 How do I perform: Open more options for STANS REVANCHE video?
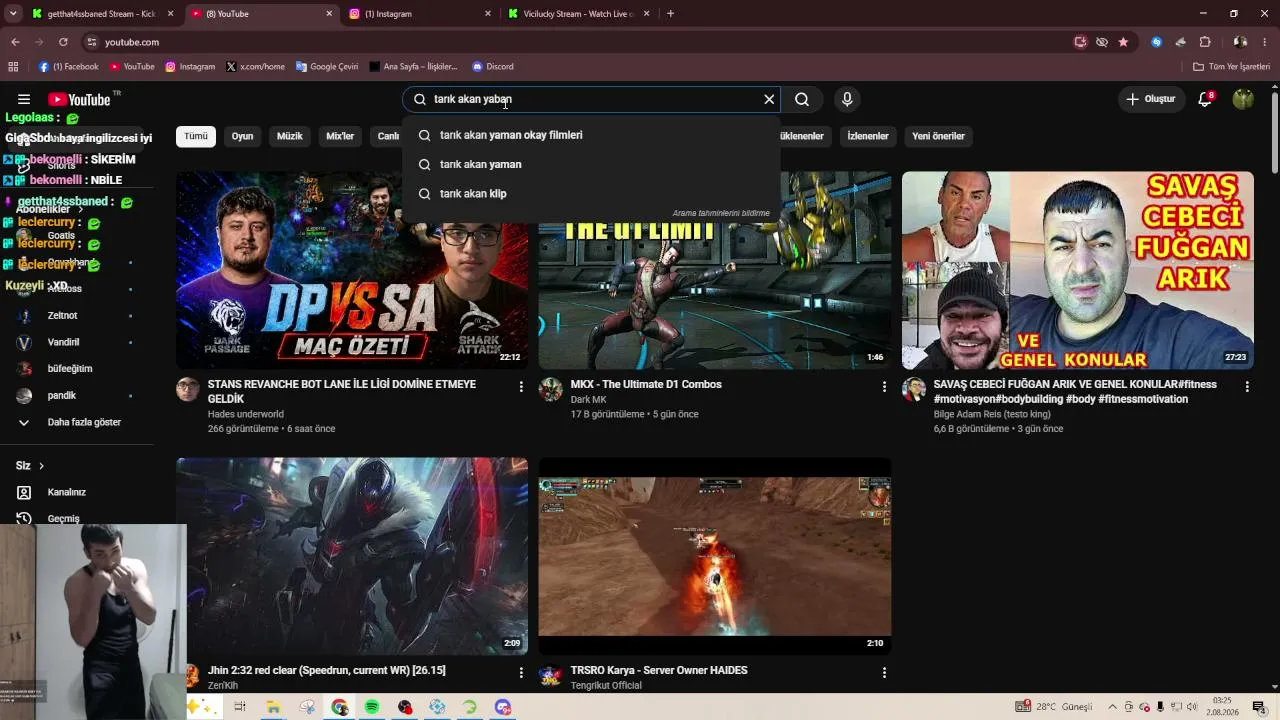pos(521,386)
